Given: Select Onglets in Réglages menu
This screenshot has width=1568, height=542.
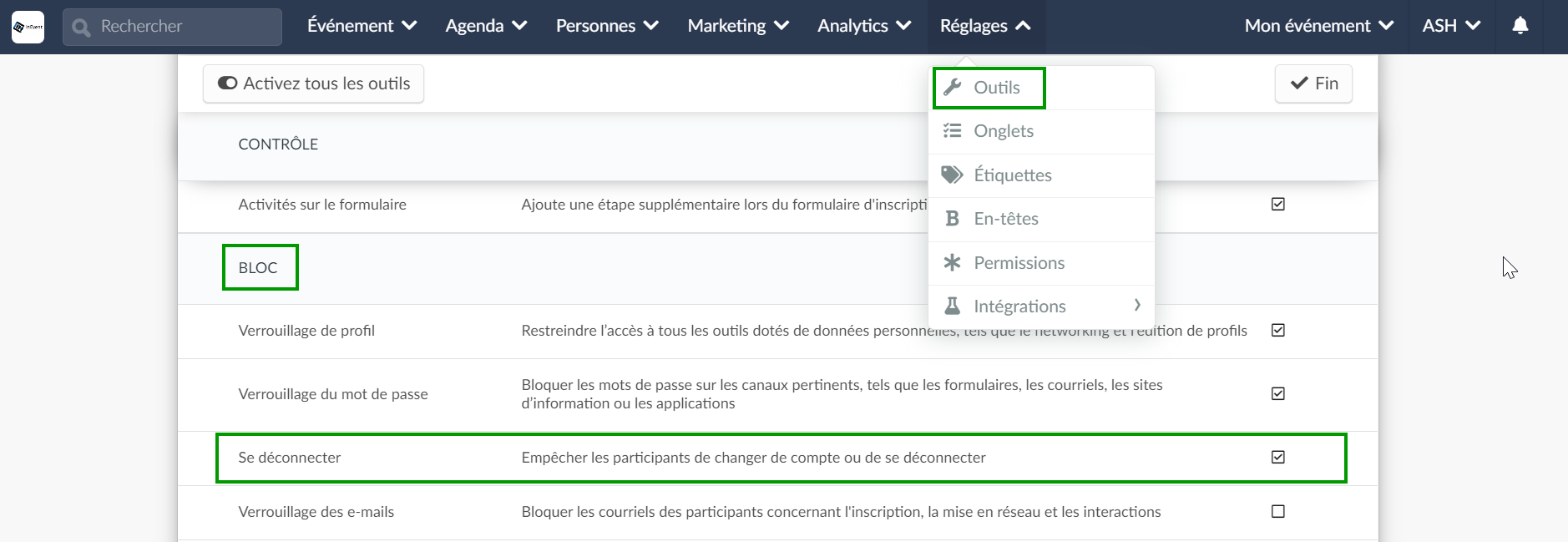Looking at the screenshot, I should click(x=1041, y=131).
